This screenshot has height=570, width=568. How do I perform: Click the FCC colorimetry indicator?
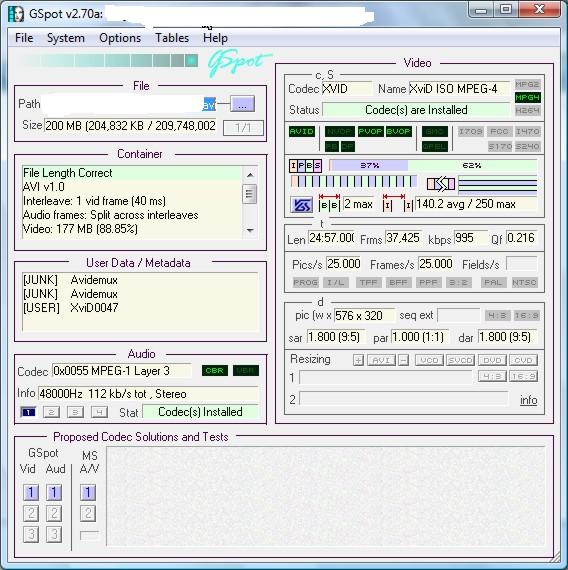tap(499, 131)
